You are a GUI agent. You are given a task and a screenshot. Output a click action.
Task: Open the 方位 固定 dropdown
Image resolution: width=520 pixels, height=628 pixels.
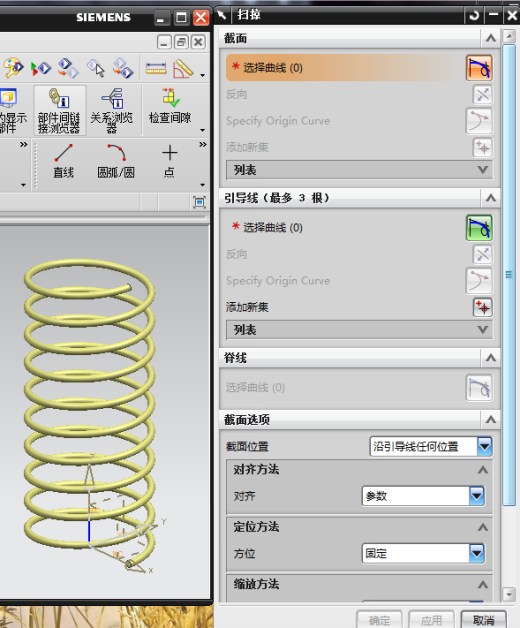point(423,553)
